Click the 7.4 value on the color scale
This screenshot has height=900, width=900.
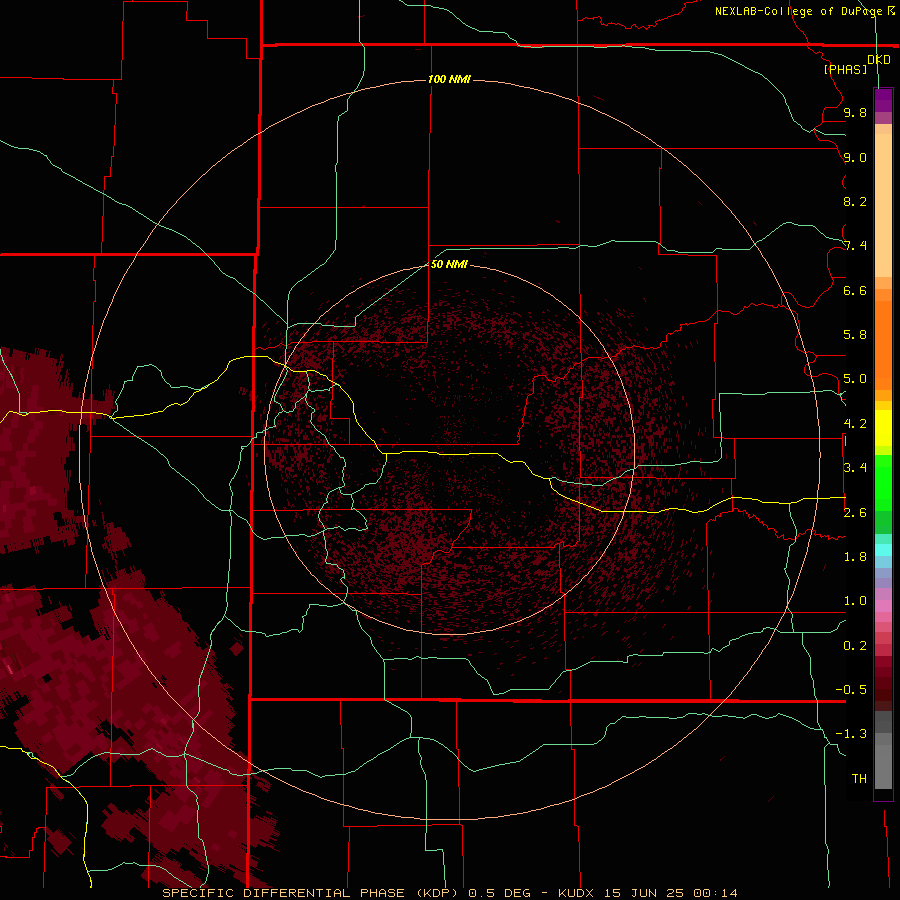[855, 246]
